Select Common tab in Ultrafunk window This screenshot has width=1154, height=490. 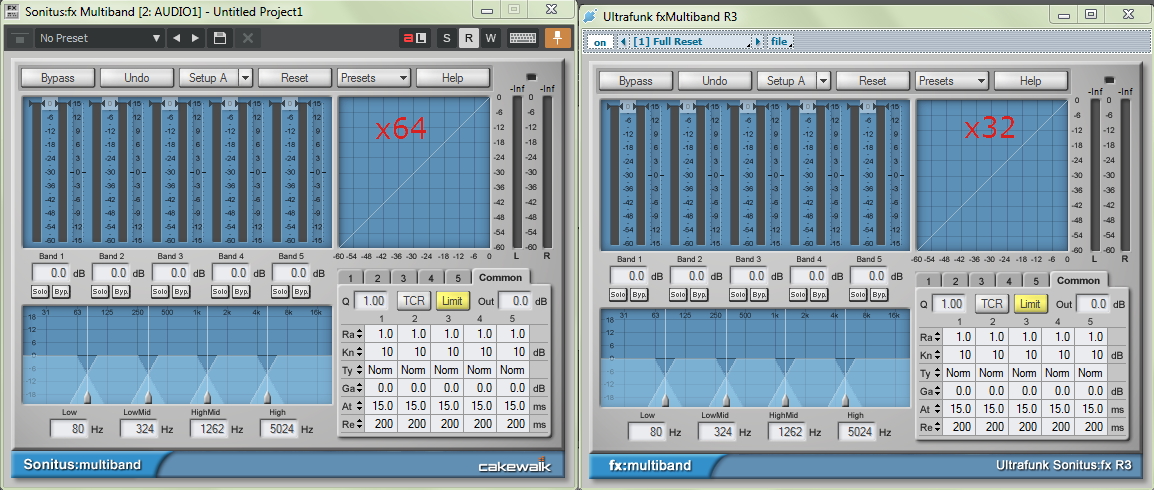tap(1078, 280)
